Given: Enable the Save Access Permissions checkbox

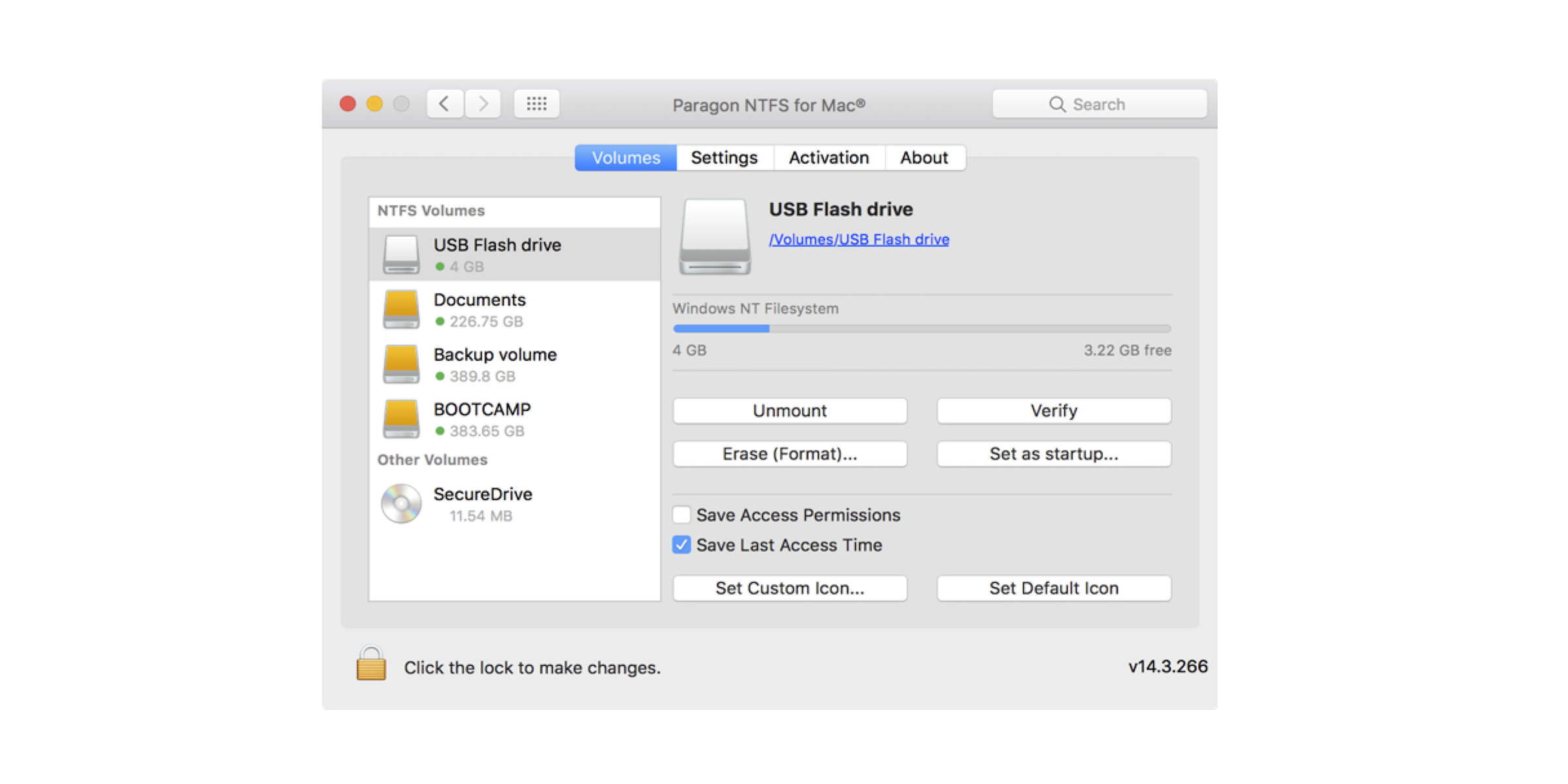Looking at the screenshot, I should [x=681, y=515].
